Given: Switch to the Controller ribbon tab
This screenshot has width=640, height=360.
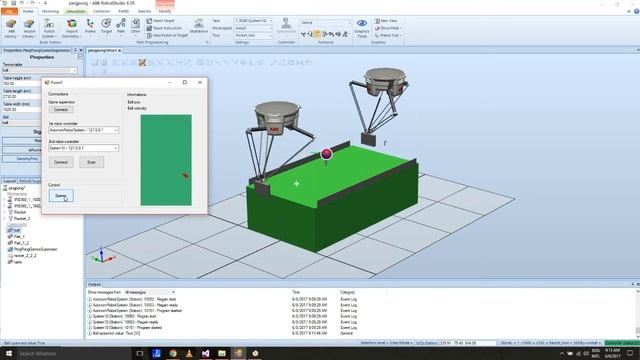Looking at the screenshot, I should click(x=101, y=11).
